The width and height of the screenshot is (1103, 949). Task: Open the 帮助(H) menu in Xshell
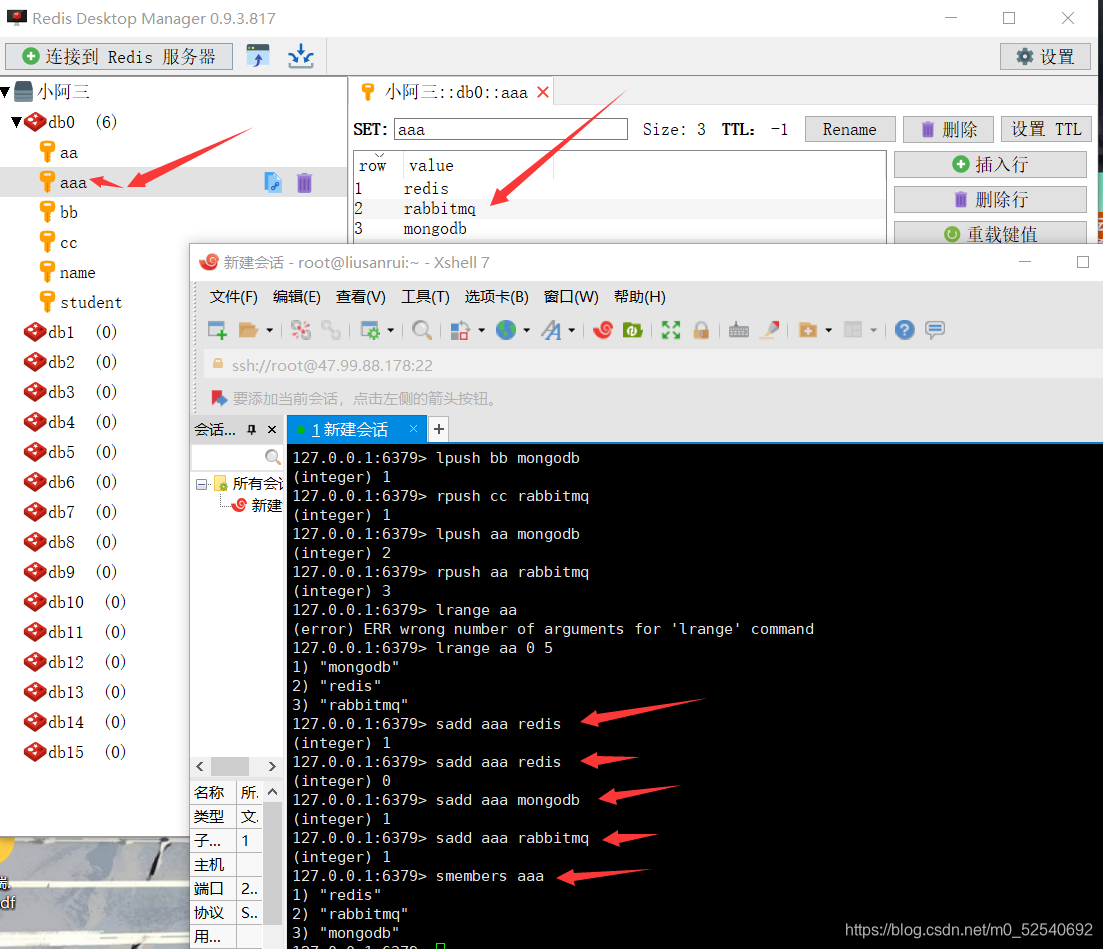point(639,297)
